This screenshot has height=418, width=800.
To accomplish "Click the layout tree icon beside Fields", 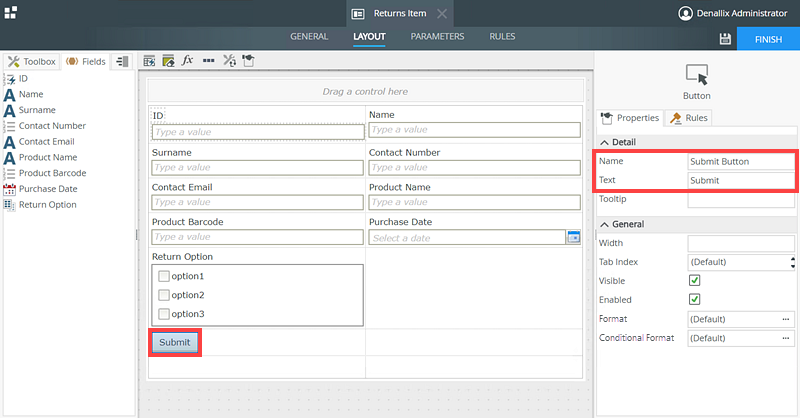I will (122, 61).
